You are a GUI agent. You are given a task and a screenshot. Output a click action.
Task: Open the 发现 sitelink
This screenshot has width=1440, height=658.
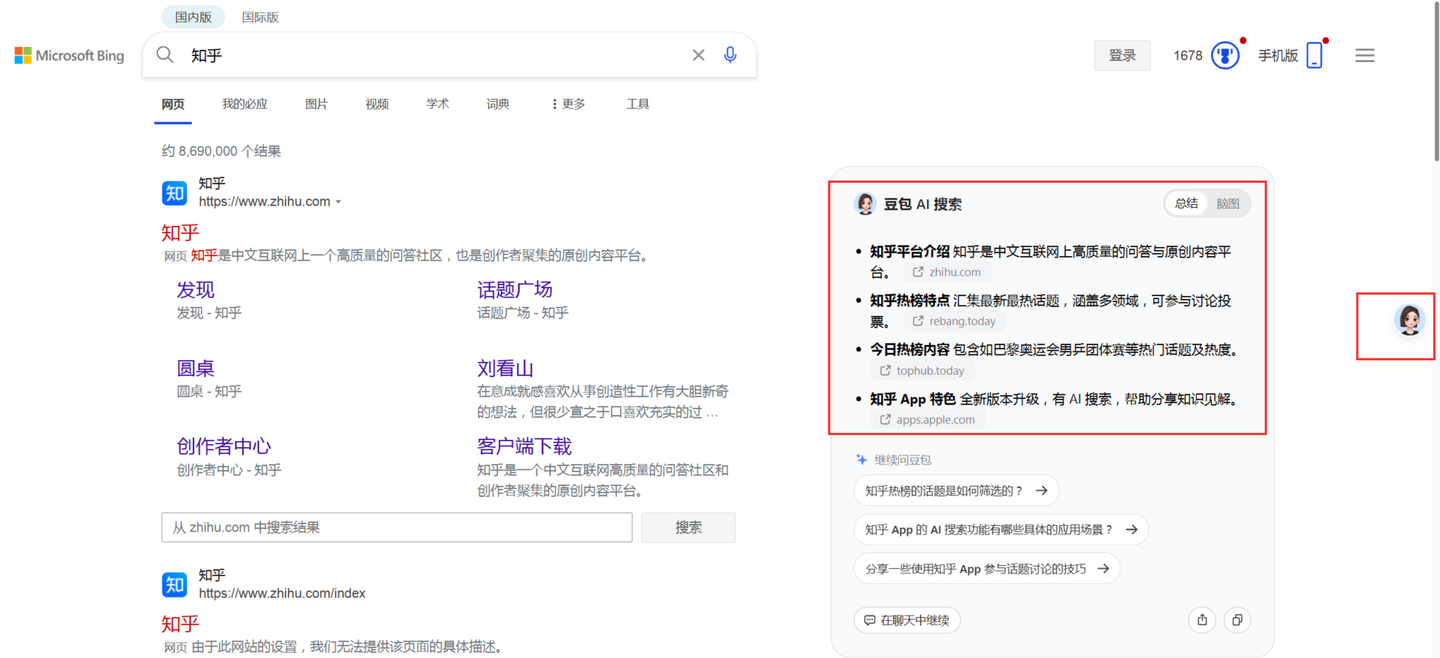(195, 290)
